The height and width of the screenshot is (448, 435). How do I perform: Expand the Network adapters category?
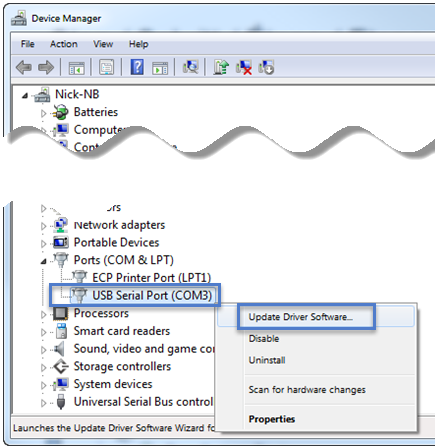click(x=43, y=226)
